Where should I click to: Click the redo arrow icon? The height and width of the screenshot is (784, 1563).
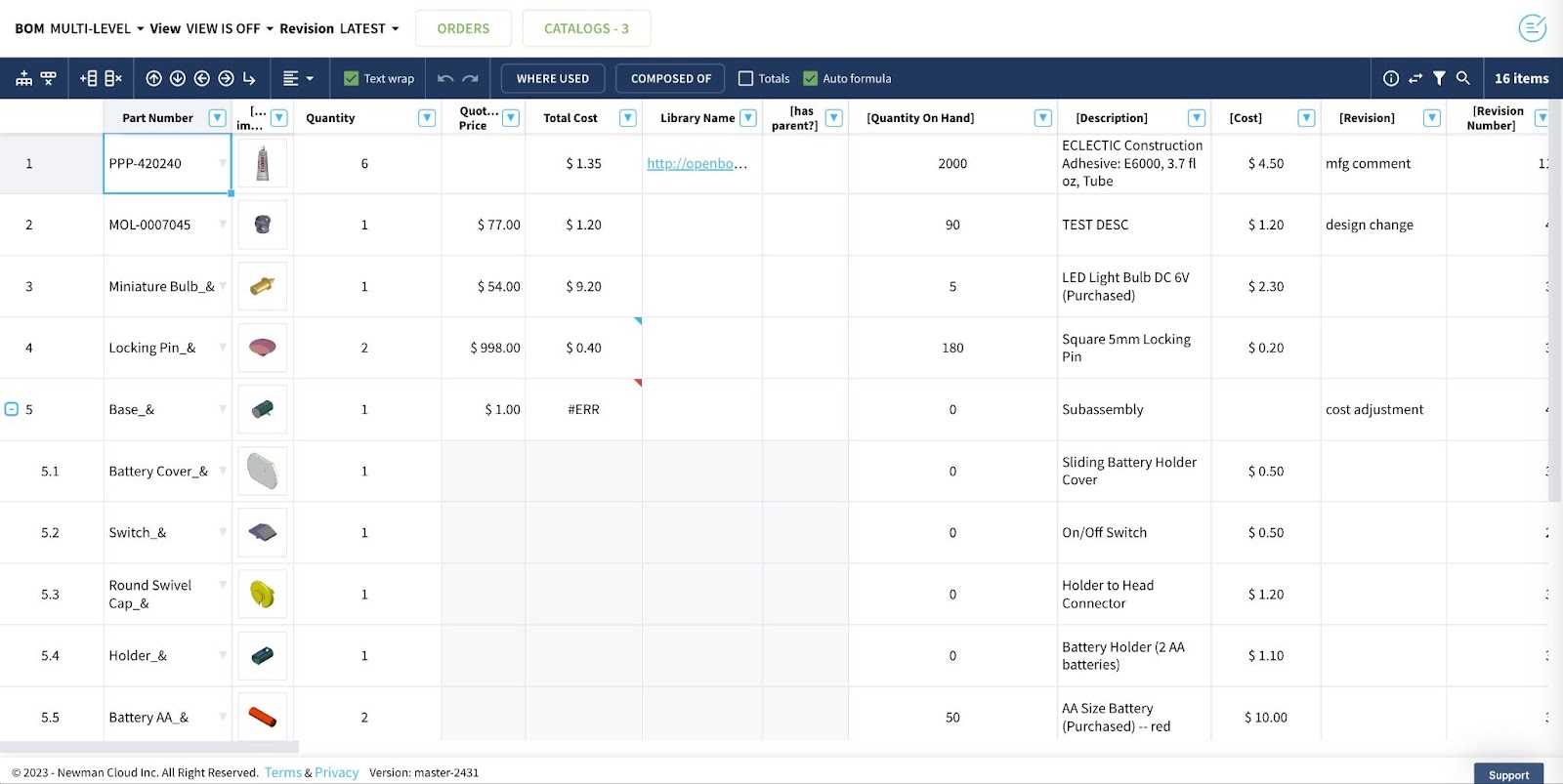[471, 78]
